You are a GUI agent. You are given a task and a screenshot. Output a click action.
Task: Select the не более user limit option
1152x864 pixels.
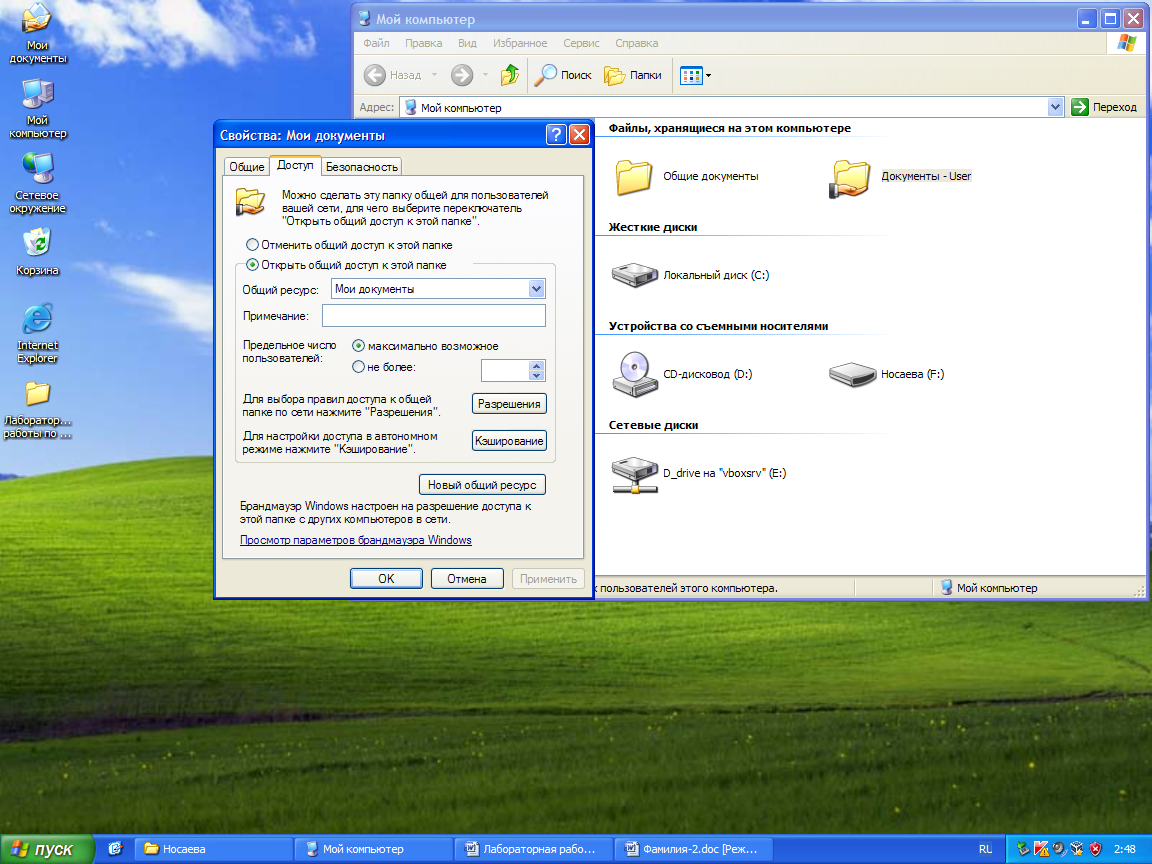click(384, 367)
